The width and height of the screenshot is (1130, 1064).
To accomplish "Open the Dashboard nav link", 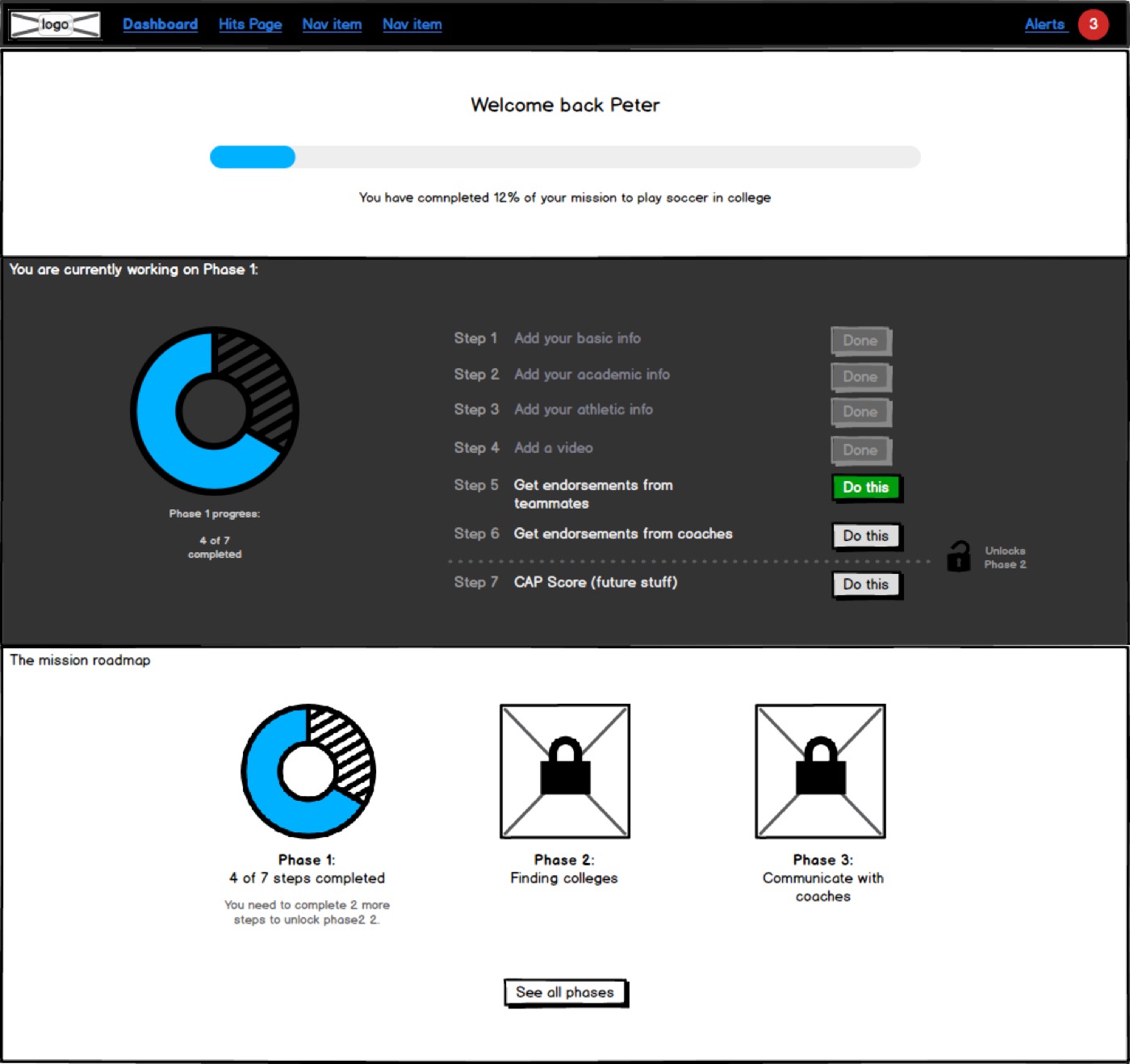I will [160, 24].
